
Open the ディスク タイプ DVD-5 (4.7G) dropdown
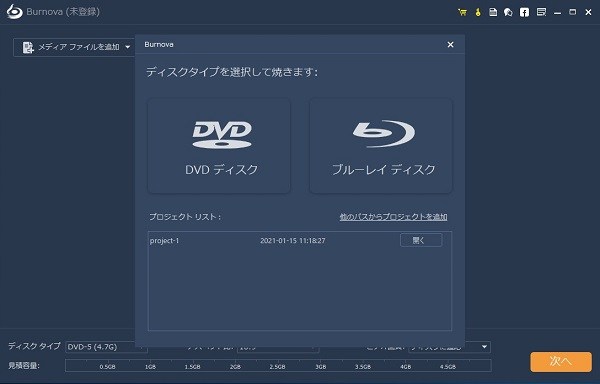point(106,347)
